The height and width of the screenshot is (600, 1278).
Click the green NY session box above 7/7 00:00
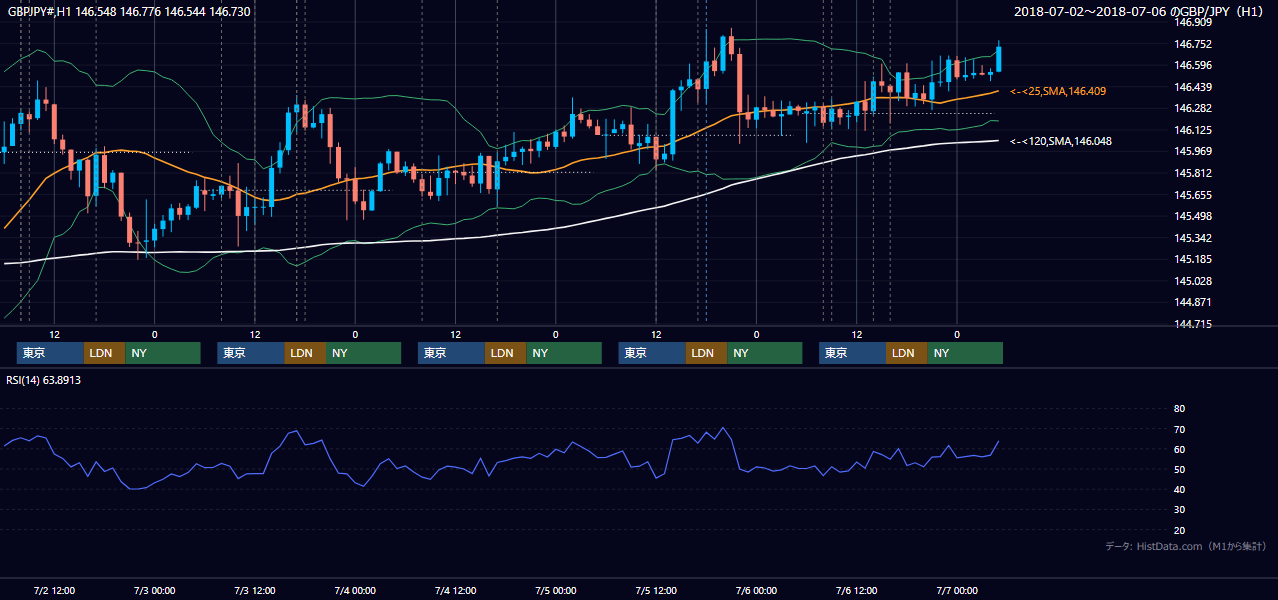pyautogui.click(x=965, y=353)
